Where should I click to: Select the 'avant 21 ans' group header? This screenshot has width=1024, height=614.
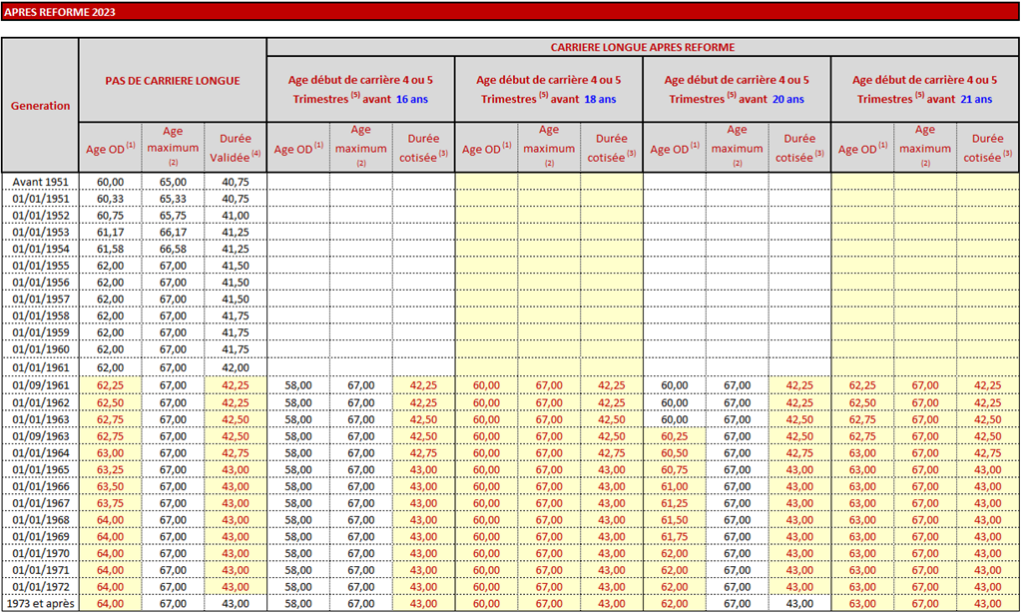pos(925,89)
